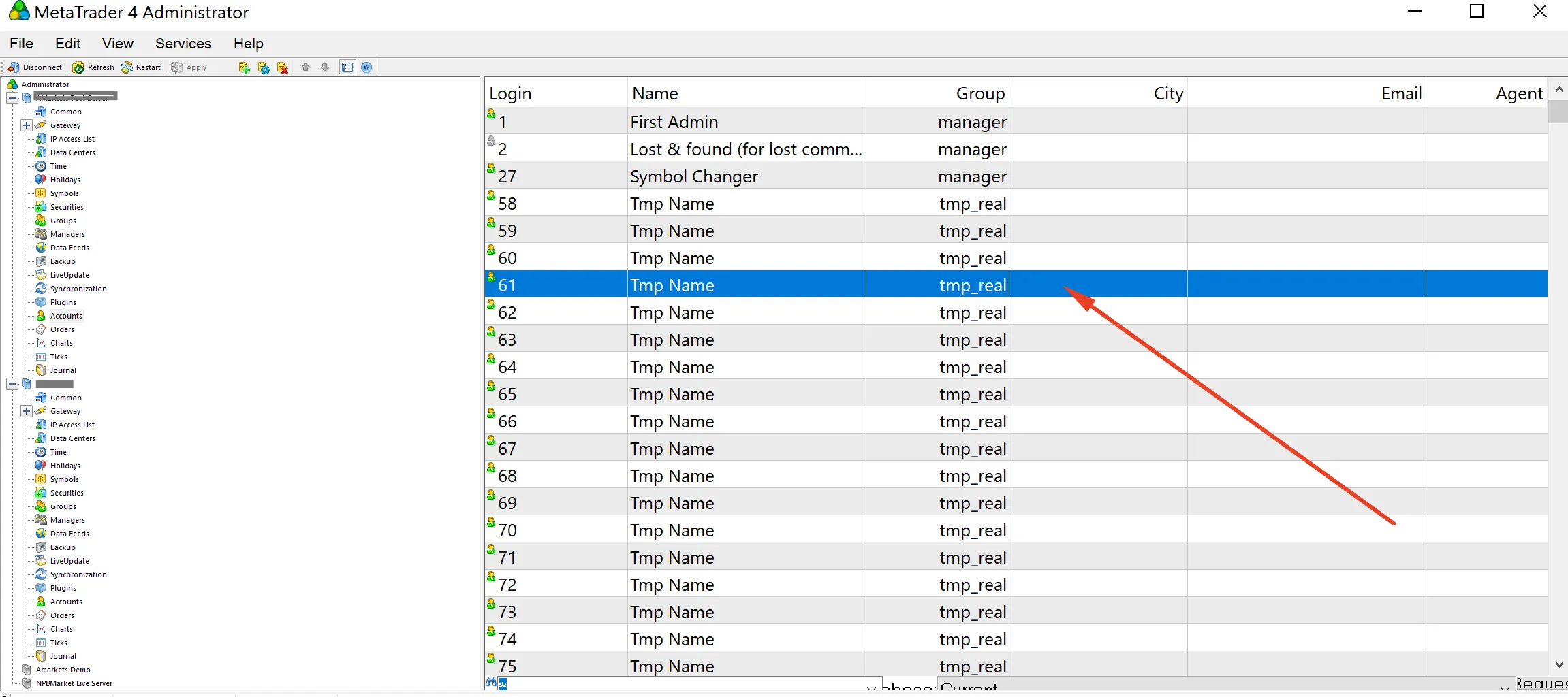1568x697 pixels.
Task: Toggle the navigator panel icon
Action: [x=347, y=67]
